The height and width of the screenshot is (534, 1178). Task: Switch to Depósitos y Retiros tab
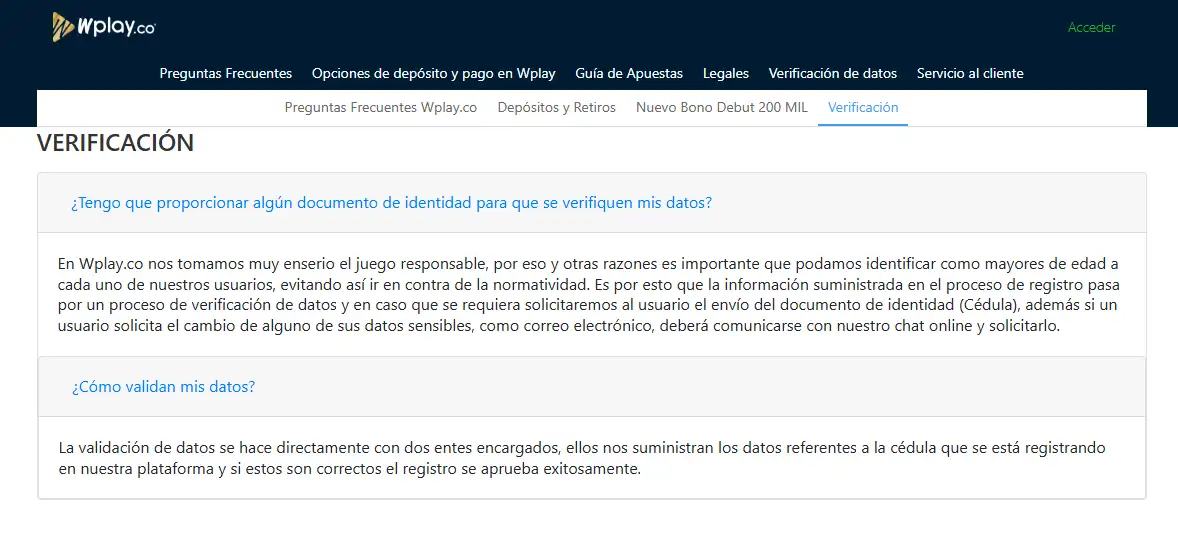point(557,107)
